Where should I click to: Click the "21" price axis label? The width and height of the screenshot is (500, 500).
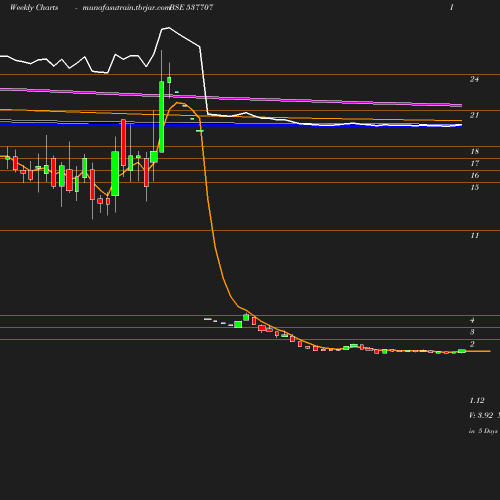pyautogui.click(x=474, y=115)
